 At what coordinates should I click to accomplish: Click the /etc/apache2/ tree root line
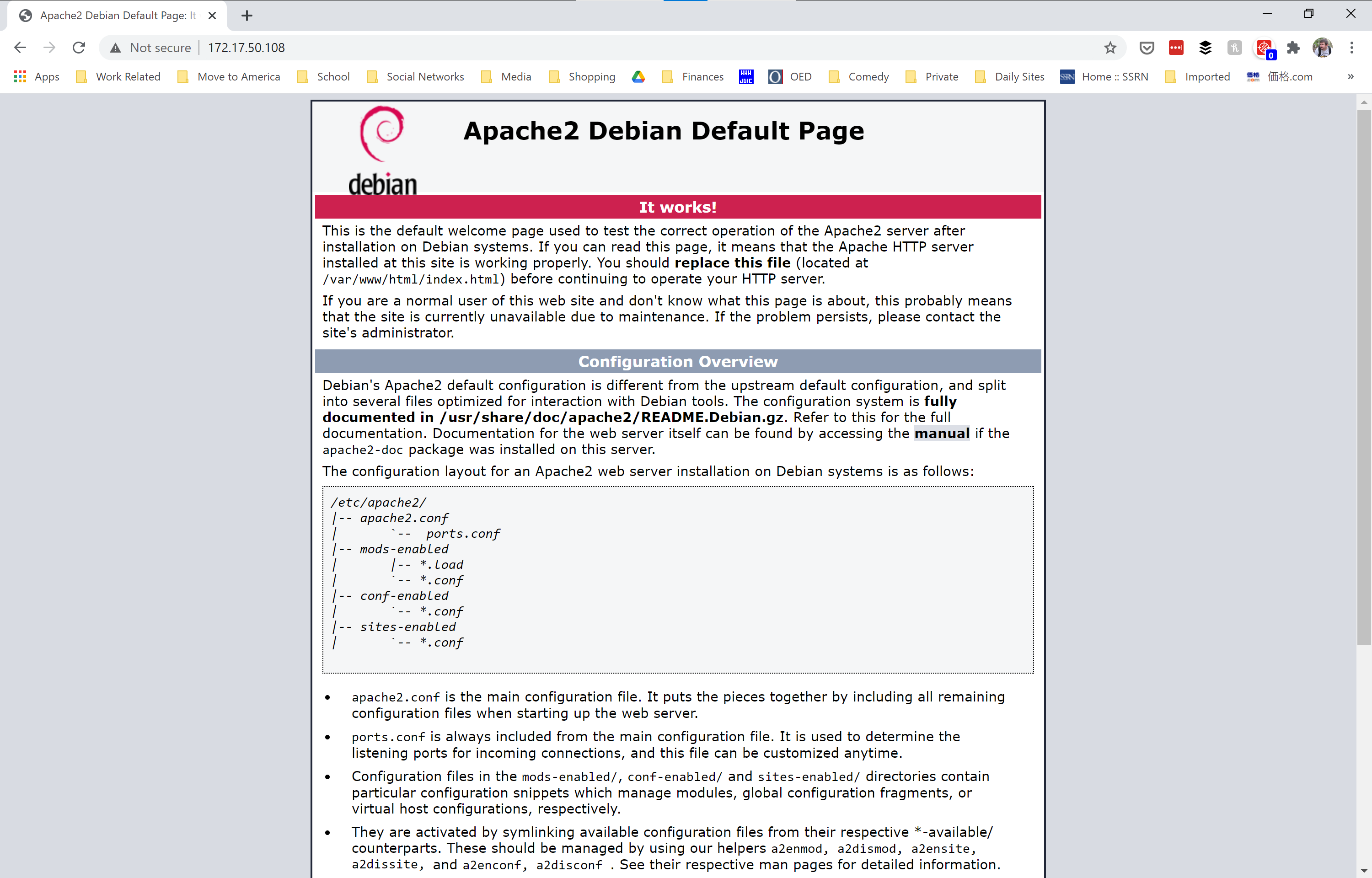[x=378, y=502]
